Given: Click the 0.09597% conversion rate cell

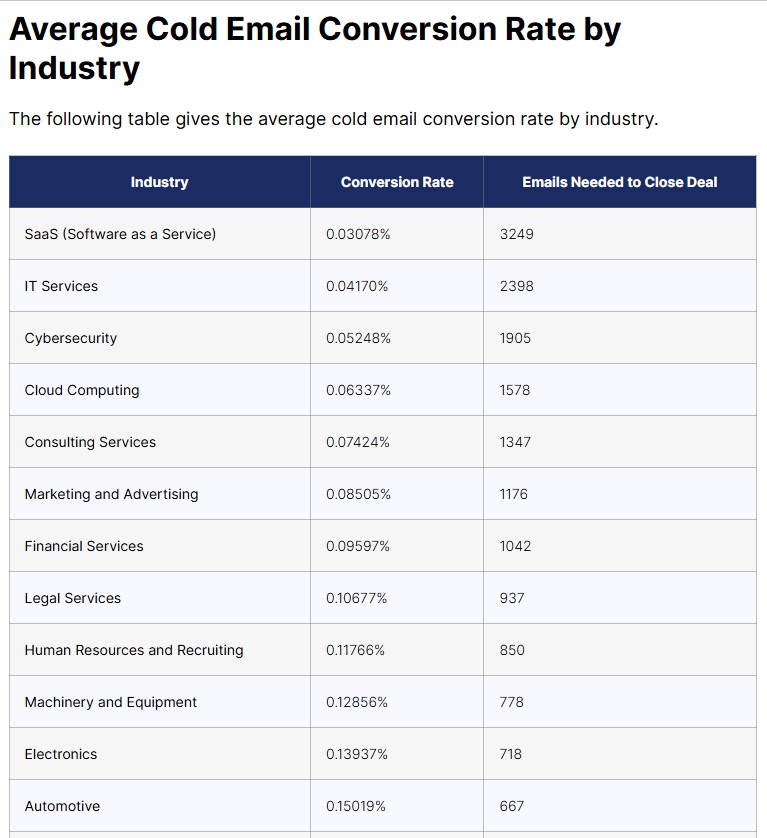Looking at the screenshot, I should pyautogui.click(x=358, y=546).
